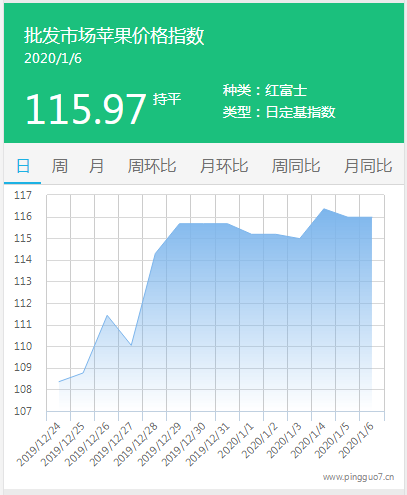The width and height of the screenshot is (407, 495).
Task: Click the 2019/12/26 x-axis label
Action: [87, 444]
